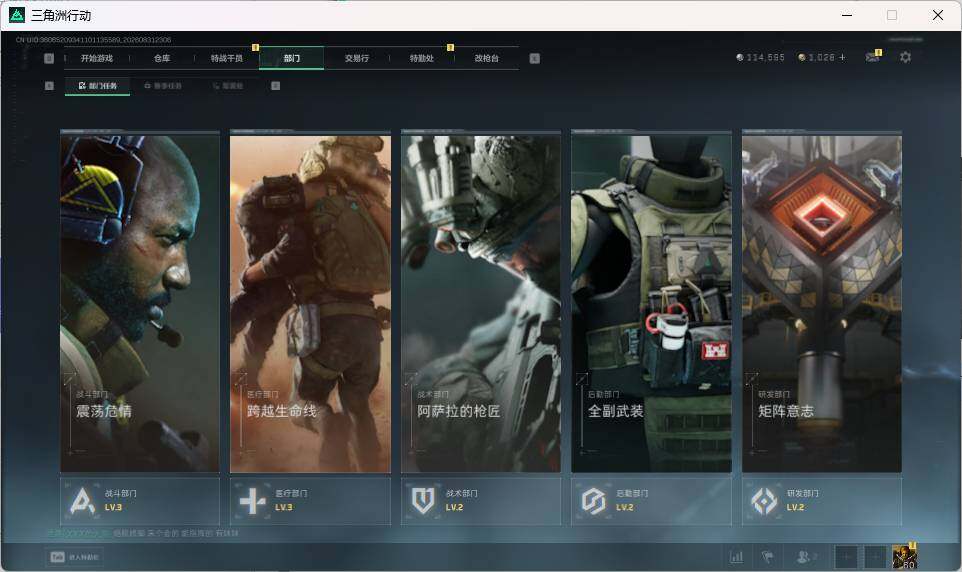Open the 特战干员 tab
The width and height of the screenshot is (962, 572).
[227, 58]
